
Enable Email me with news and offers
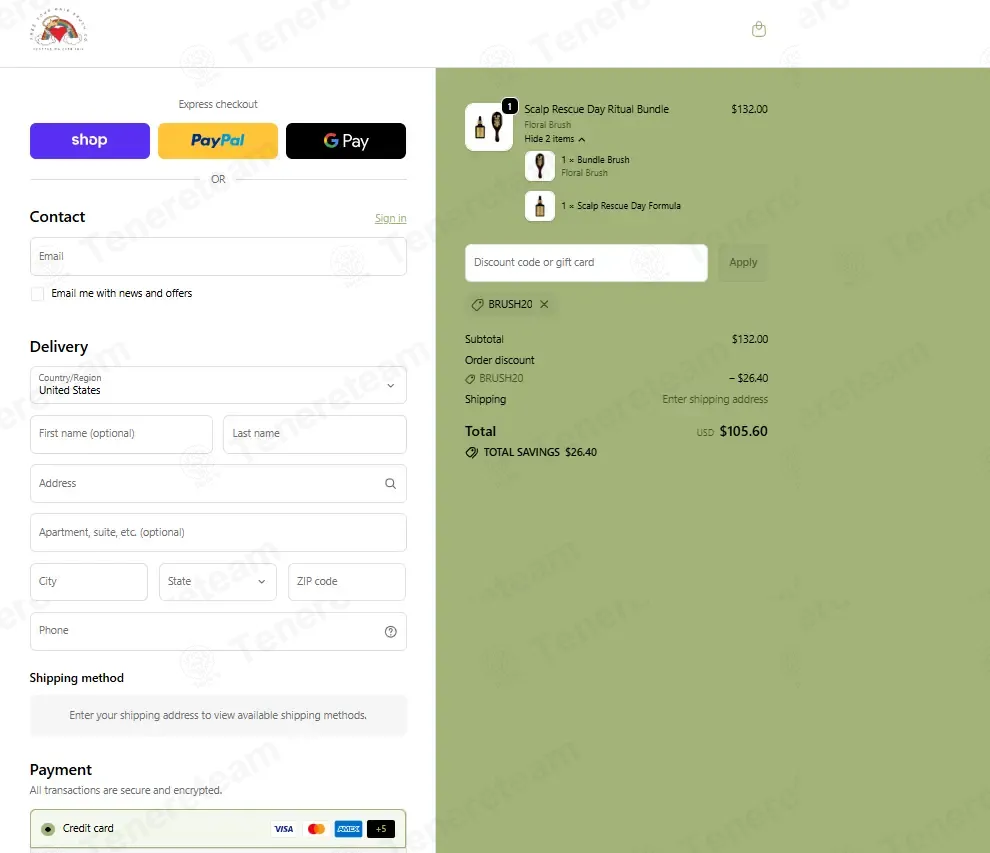click(x=37, y=294)
